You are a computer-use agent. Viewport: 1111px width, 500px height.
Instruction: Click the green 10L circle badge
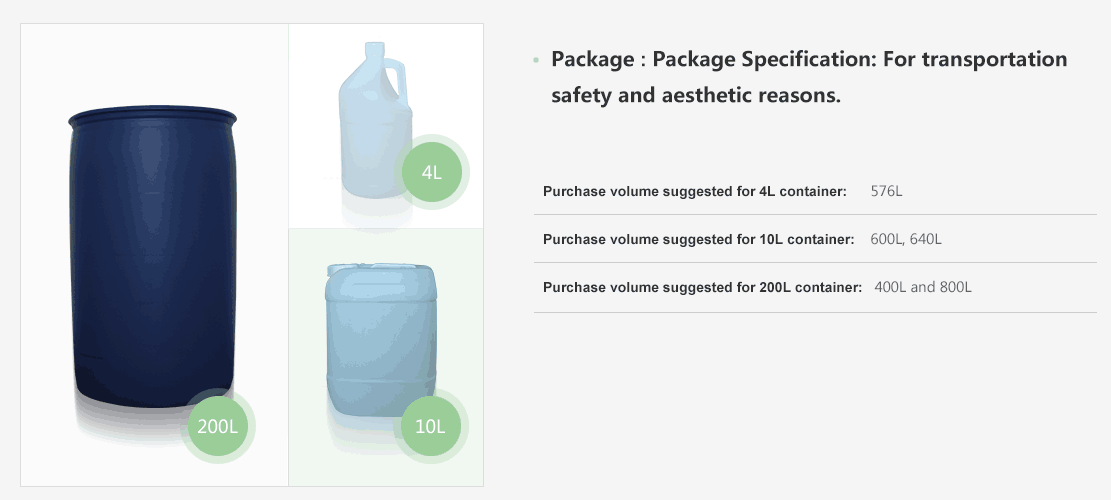point(429,426)
